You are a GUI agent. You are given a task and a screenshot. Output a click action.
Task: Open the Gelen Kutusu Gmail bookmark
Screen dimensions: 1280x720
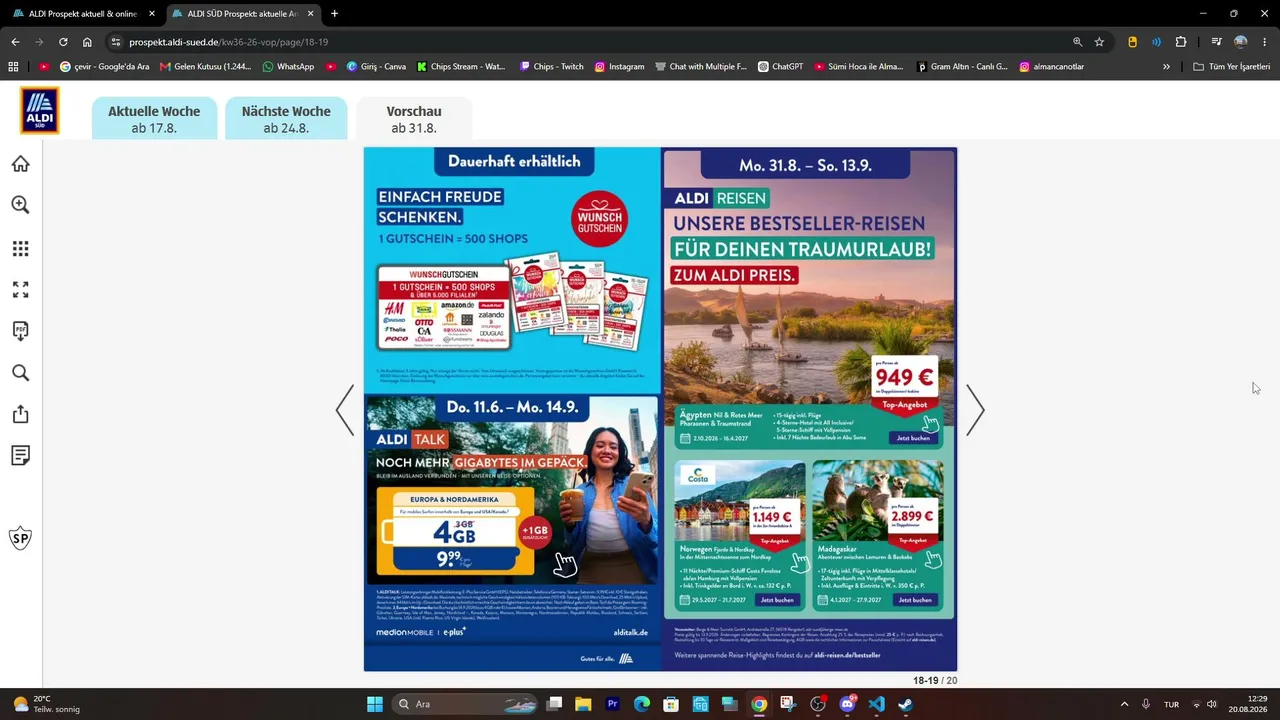[x=206, y=67]
